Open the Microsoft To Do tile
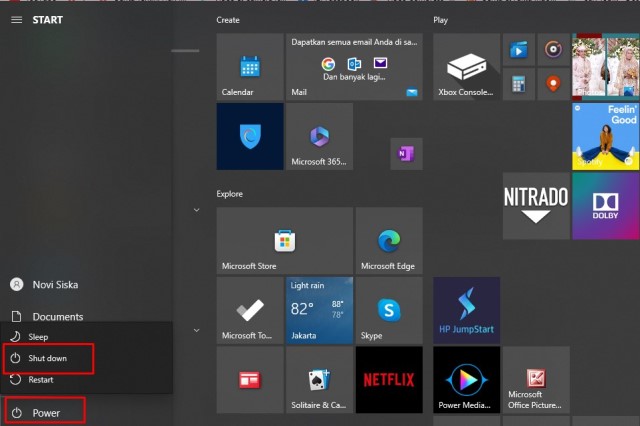This screenshot has width=640, height=426. (250, 311)
